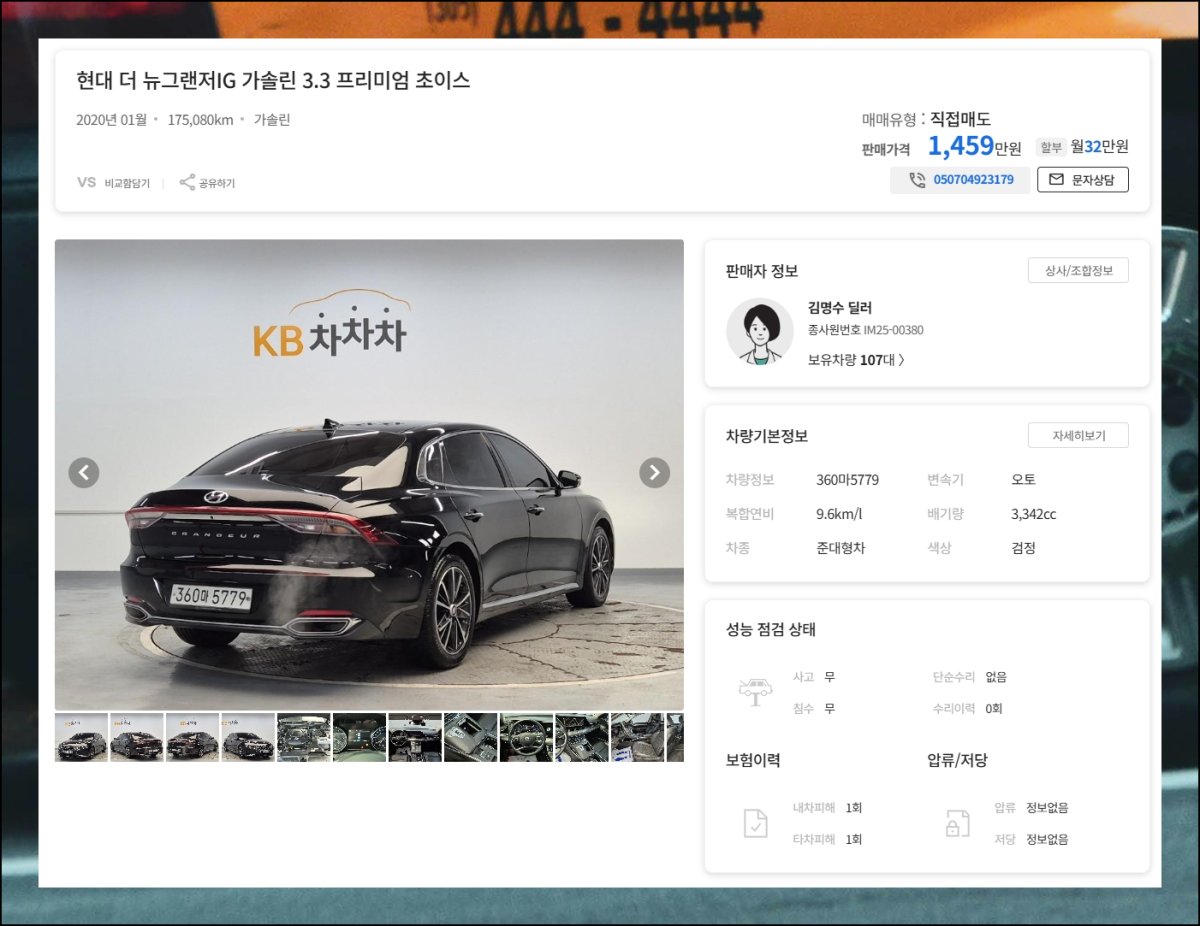The height and width of the screenshot is (926, 1200).
Task: Call dealer number 050704923179
Action: [960, 180]
